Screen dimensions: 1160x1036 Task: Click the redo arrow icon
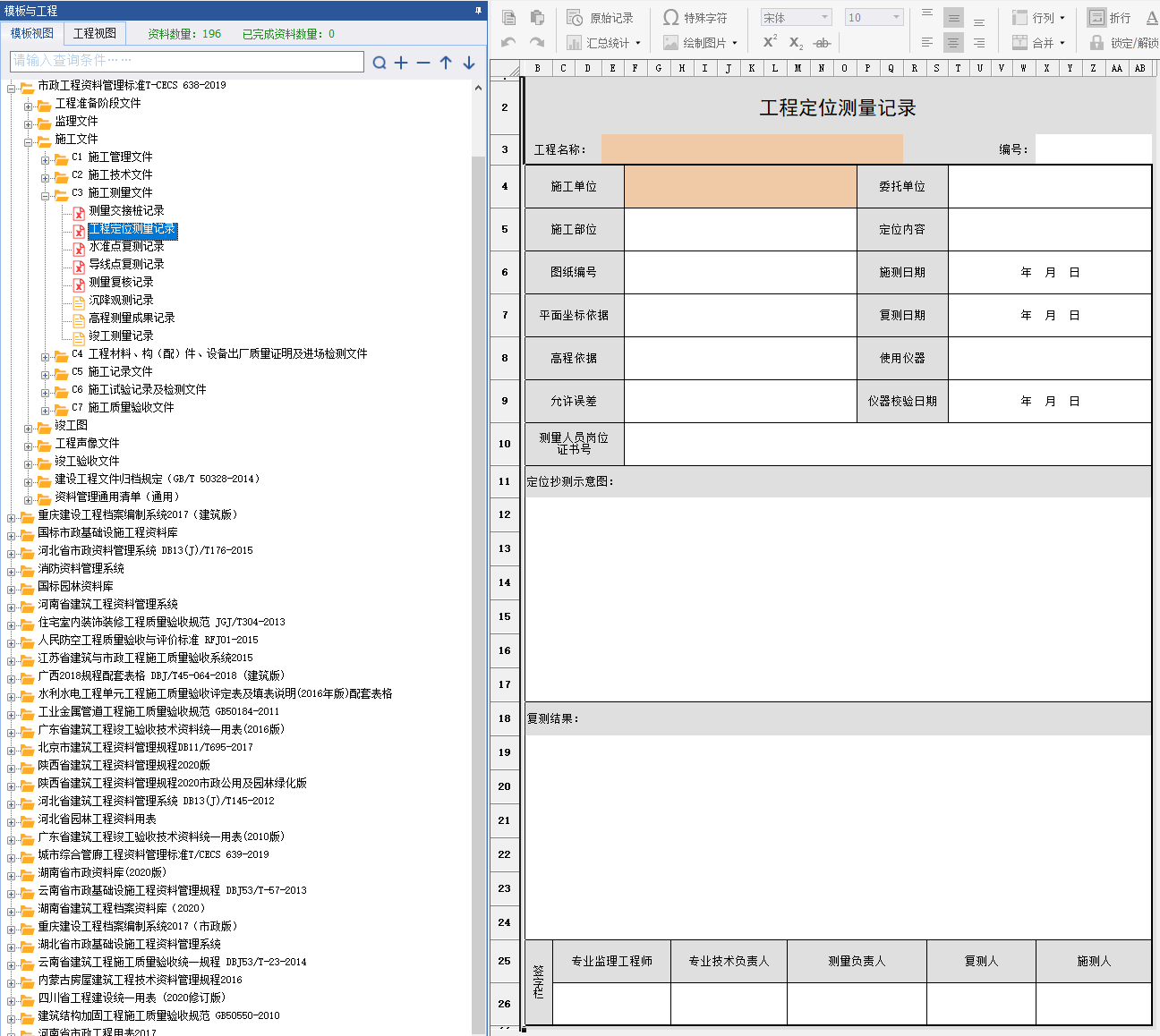tap(537, 42)
